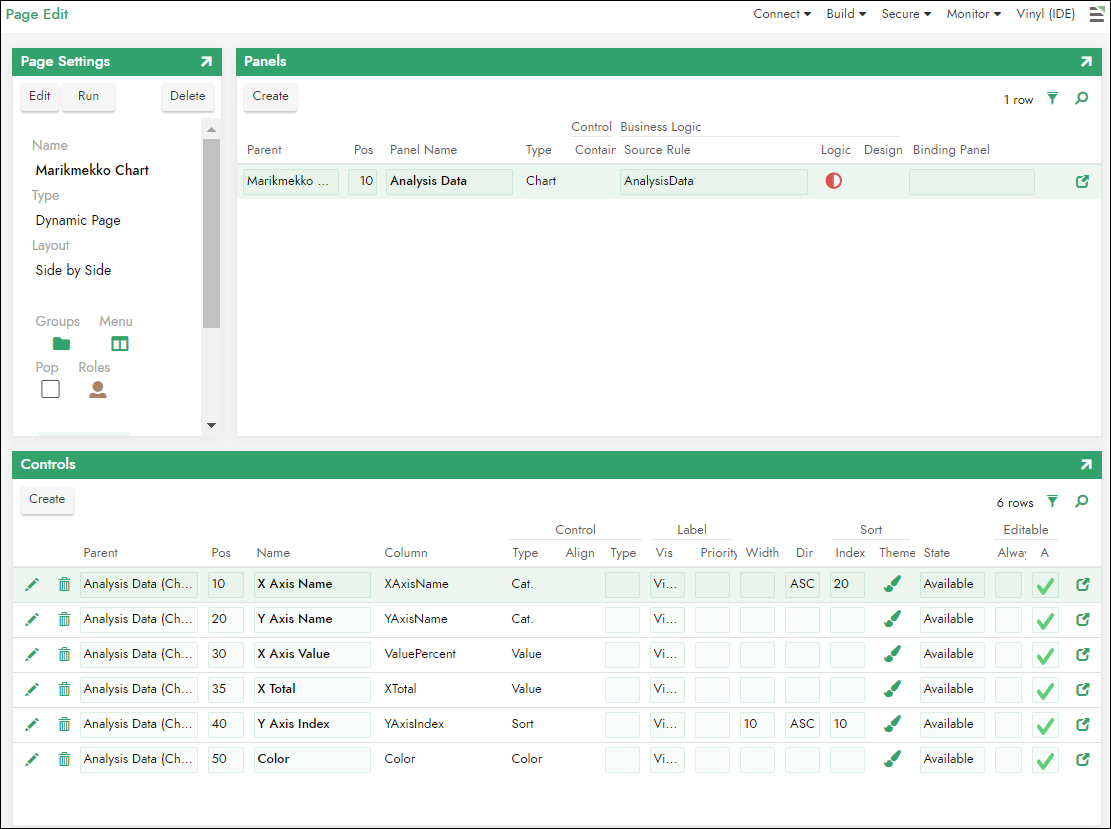Screen dimensions: 1111x829
Task: Open Theme brush for X Total row
Action: [893, 689]
